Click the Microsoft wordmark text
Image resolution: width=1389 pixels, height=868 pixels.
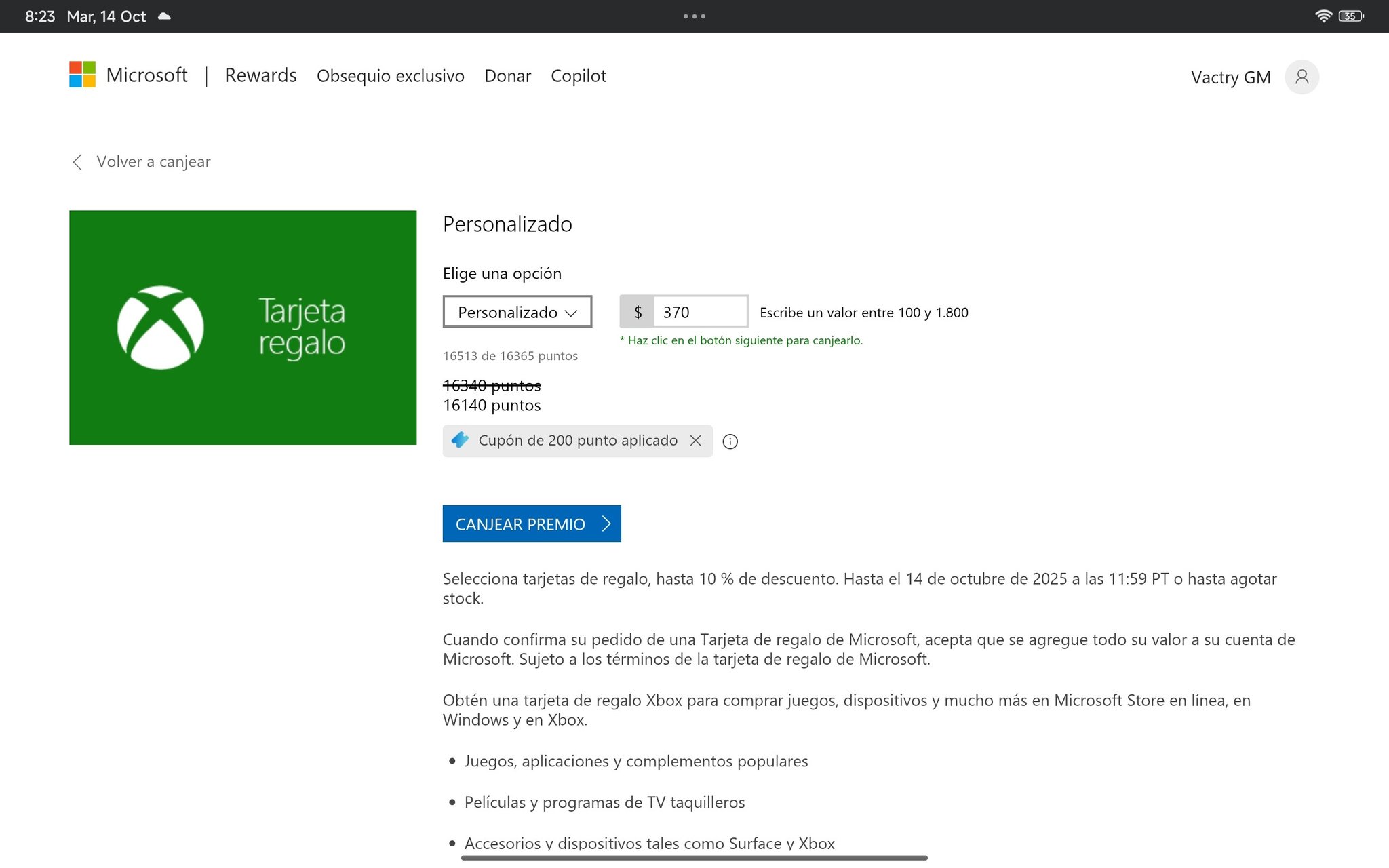click(146, 75)
